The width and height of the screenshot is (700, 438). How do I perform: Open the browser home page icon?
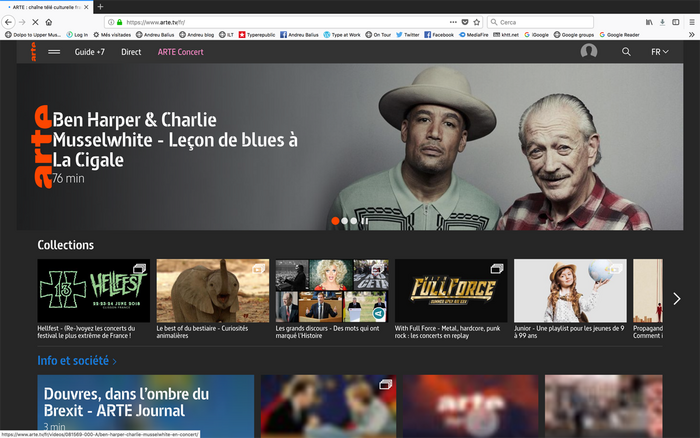click(x=49, y=22)
